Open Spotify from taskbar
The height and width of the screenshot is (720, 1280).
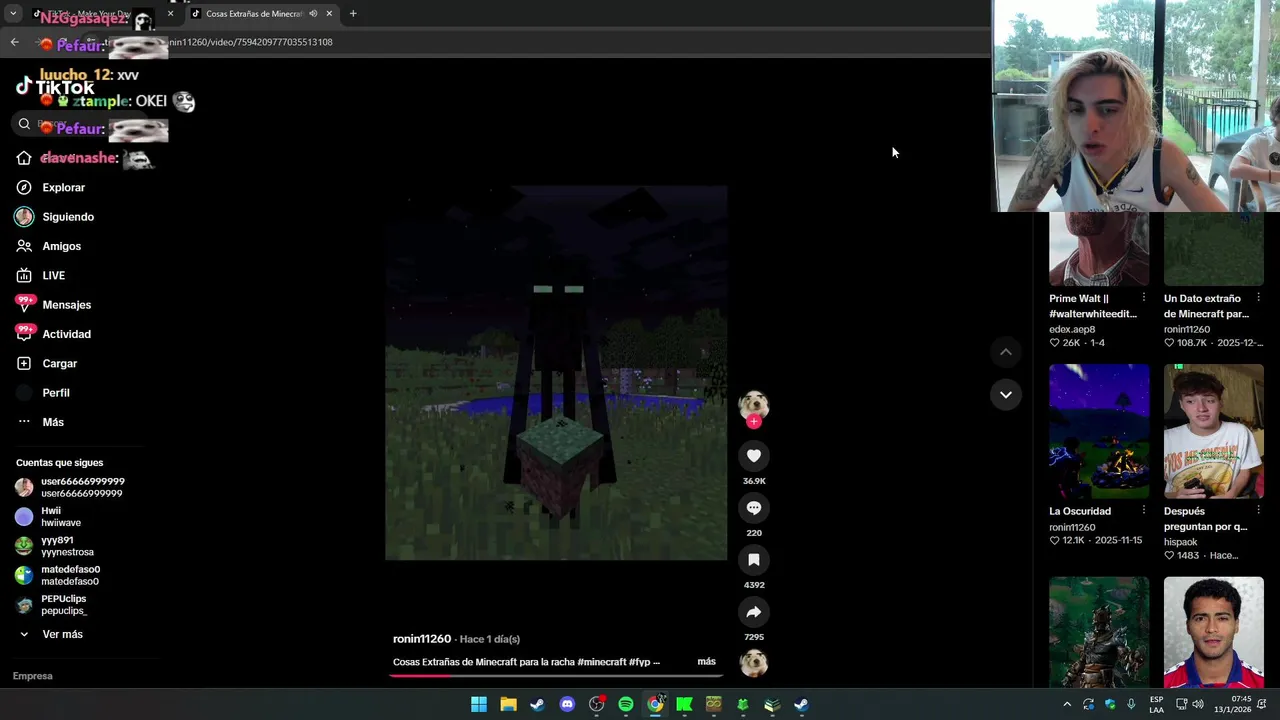point(626,705)
